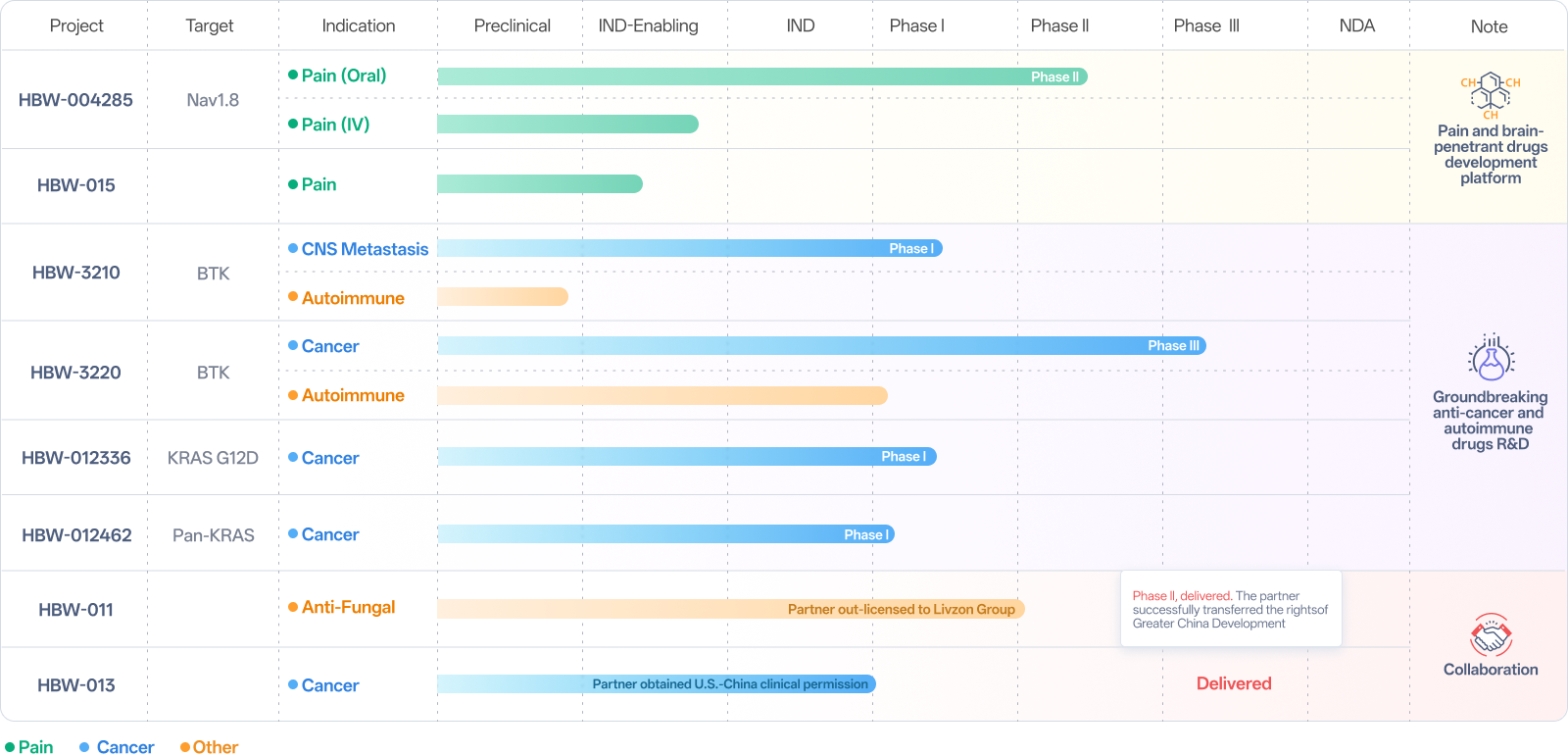1568x754 pixels.
Task: Select the IND-Enabling column header
Action: coord(648,25)
